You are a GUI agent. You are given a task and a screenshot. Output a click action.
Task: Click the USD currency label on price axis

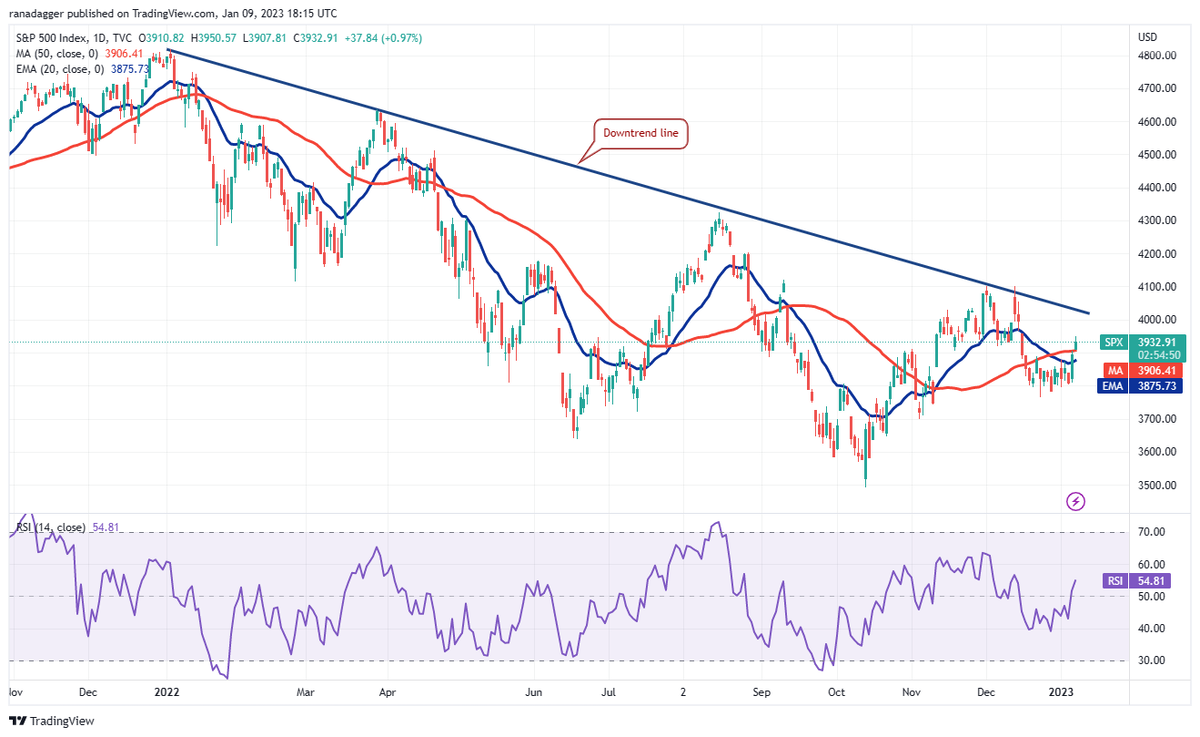click(x=1147, y=37)
